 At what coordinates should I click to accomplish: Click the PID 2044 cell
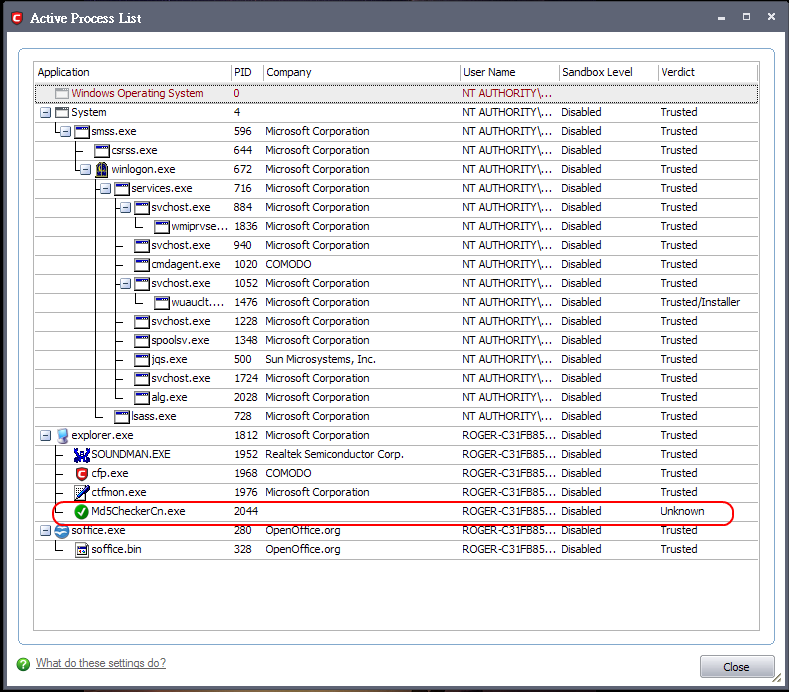tap(246, 511)
